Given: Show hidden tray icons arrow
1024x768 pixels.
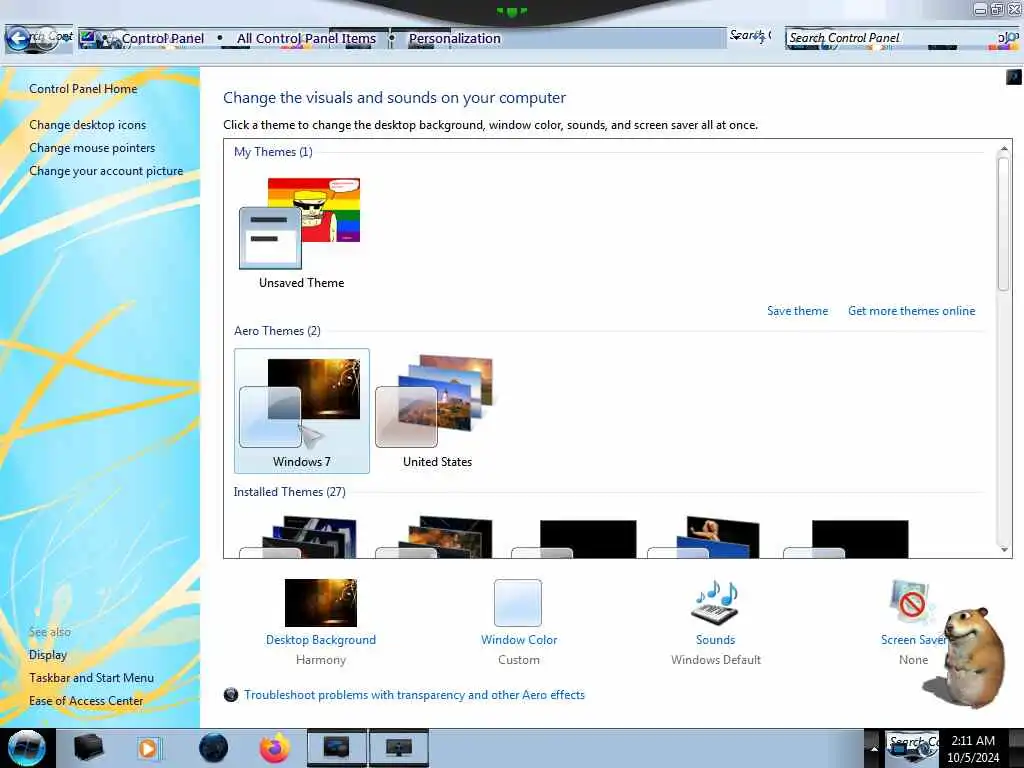Looking at the screenshot, I should tap(874, 748).
